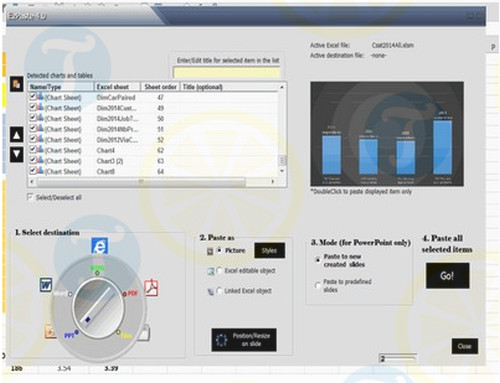Screen dimensions: 500x383
Task: Click the chart icon in the Chart4 row
Action: 40,150
